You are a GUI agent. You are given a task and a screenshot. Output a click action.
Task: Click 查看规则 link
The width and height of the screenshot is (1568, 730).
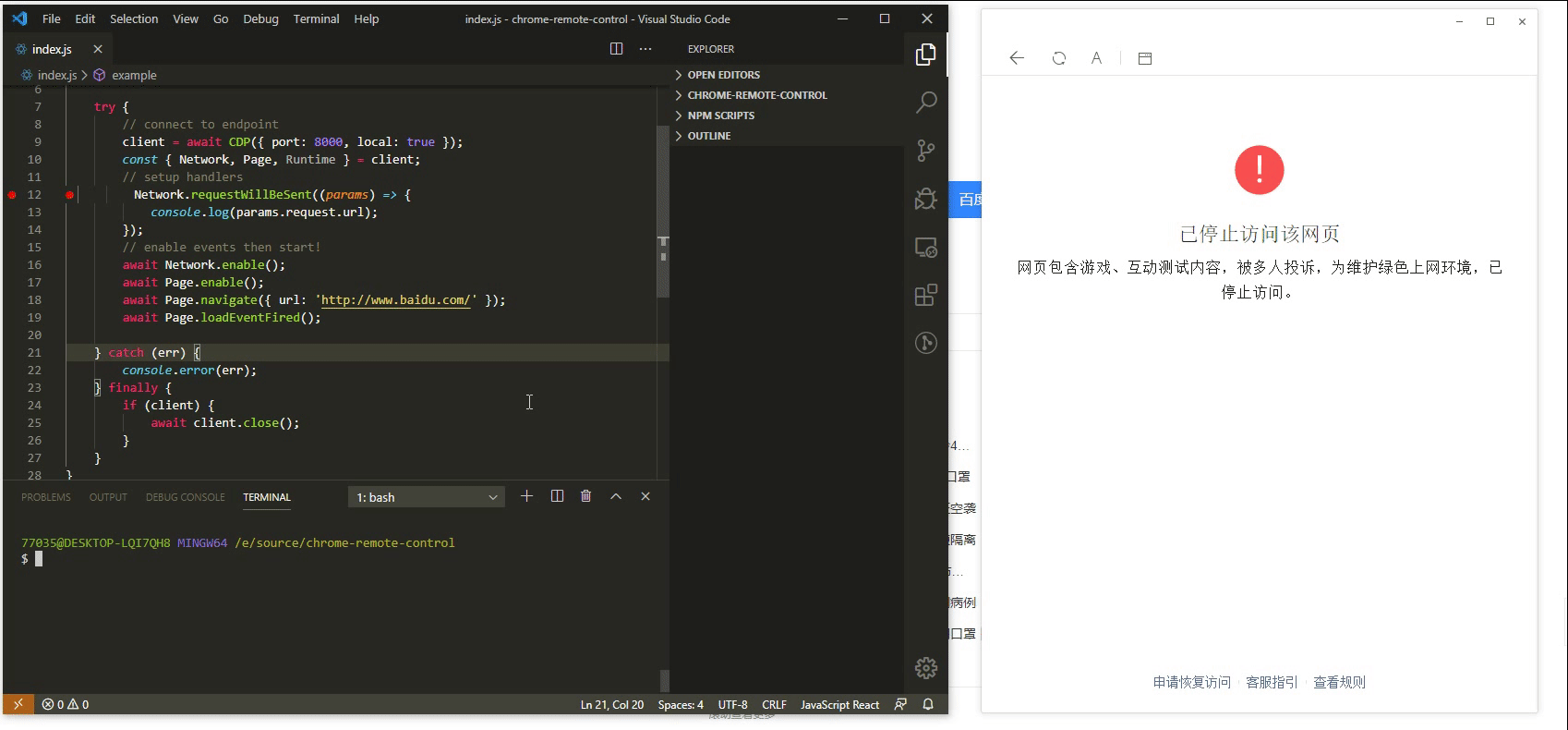(x=1339, y=682)
